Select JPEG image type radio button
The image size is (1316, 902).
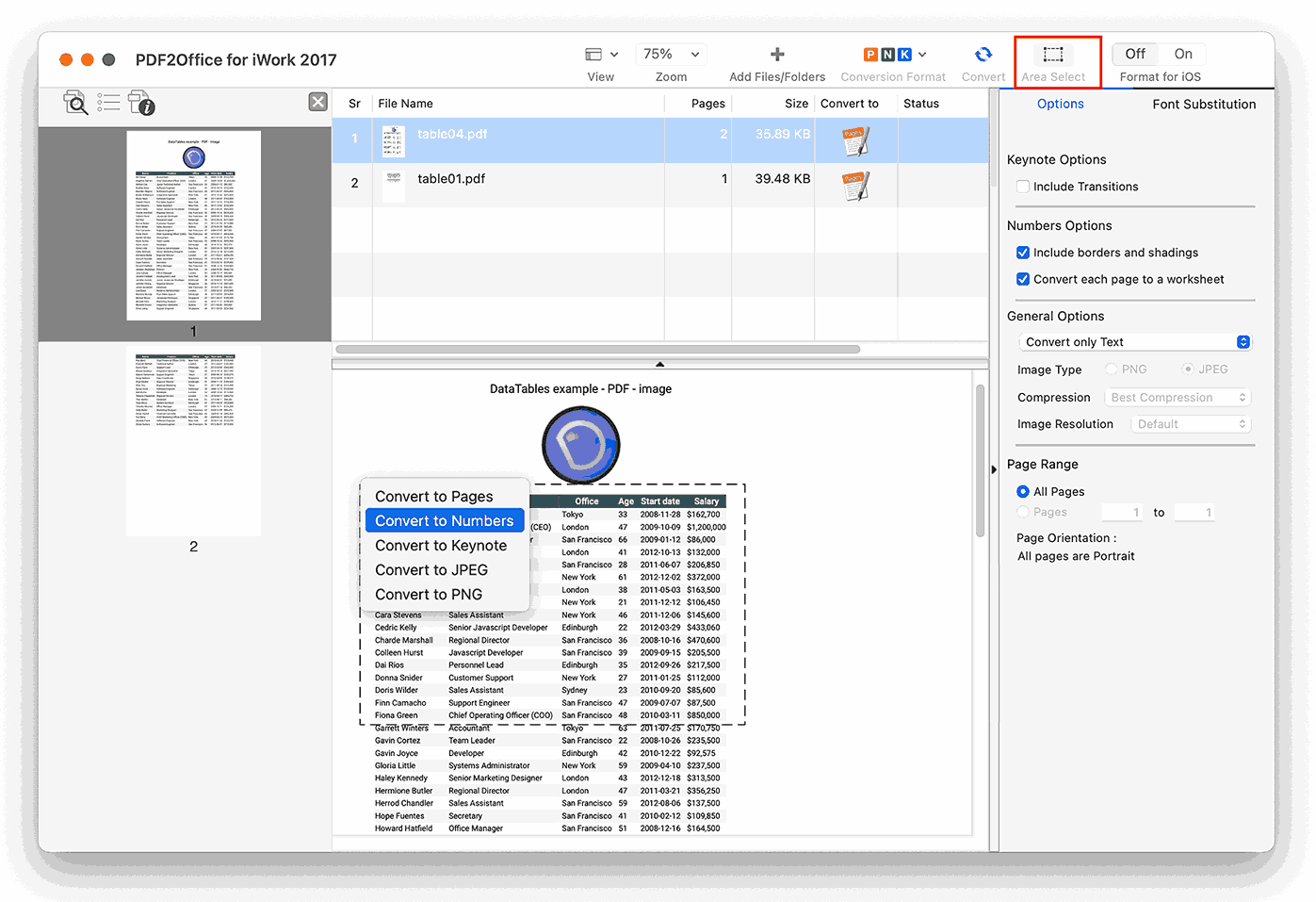(x=1188, y=369)
